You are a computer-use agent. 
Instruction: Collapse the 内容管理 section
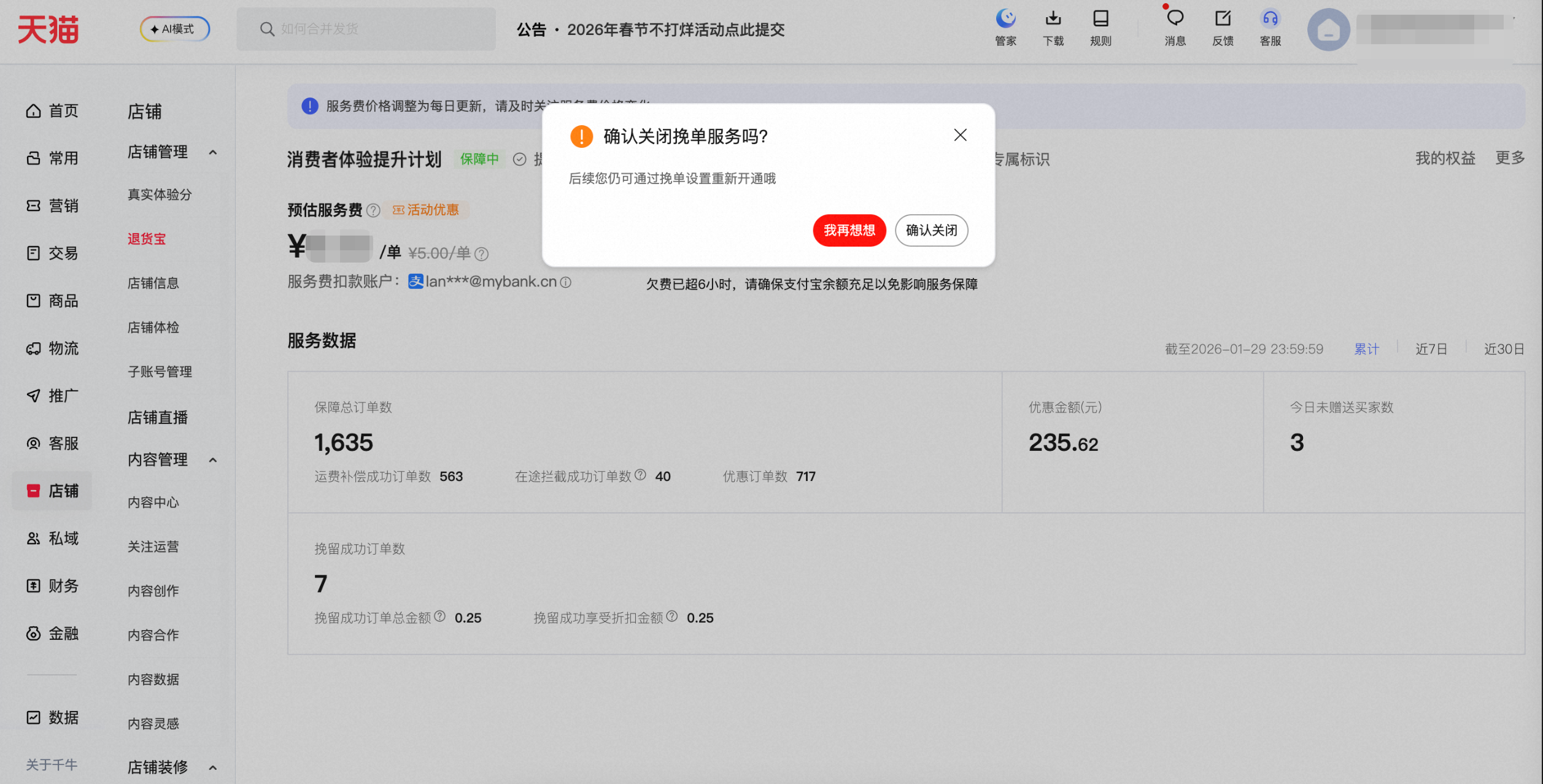point(213,460)
